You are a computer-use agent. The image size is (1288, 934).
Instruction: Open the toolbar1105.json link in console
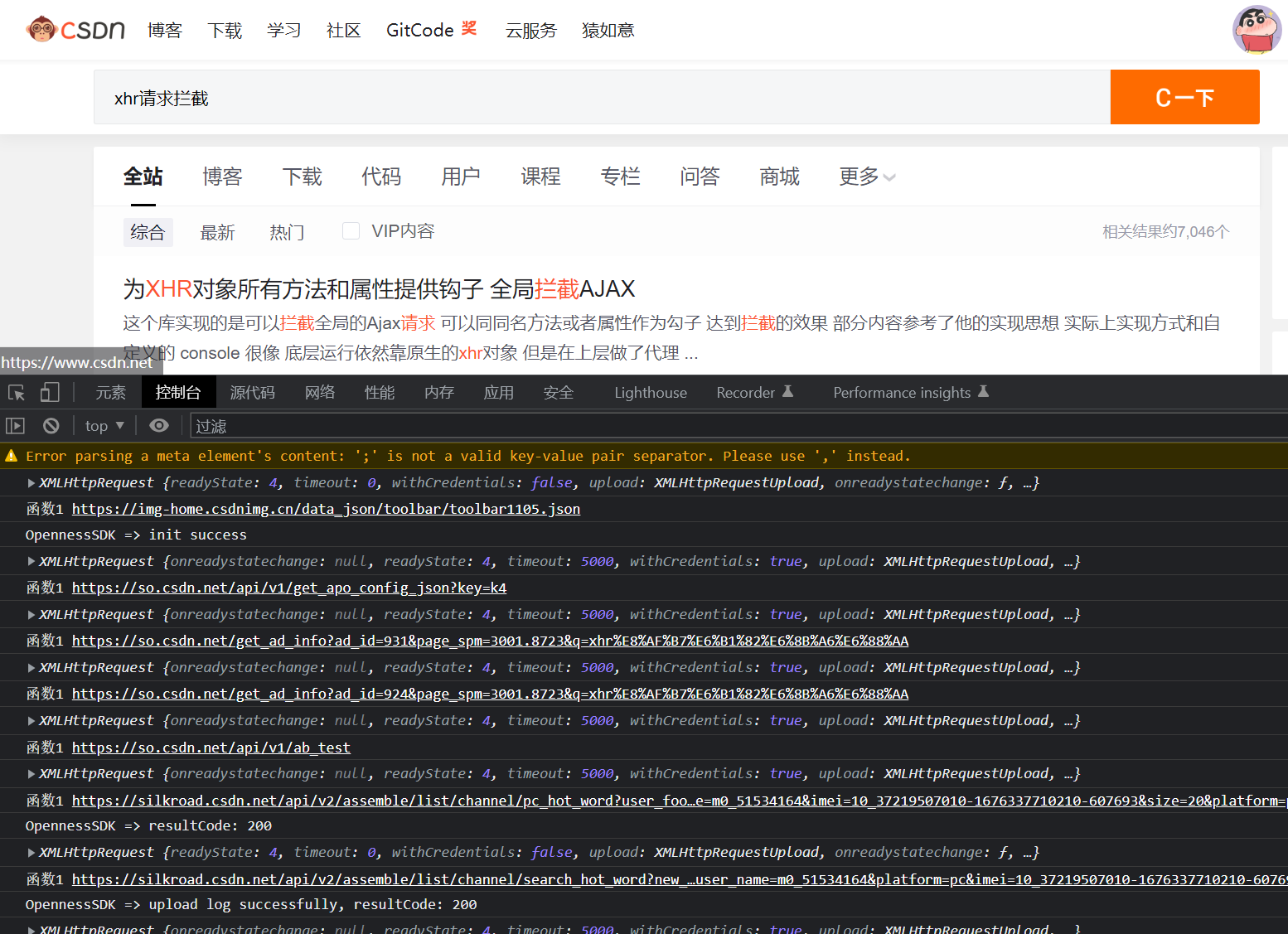pos(325,508)
